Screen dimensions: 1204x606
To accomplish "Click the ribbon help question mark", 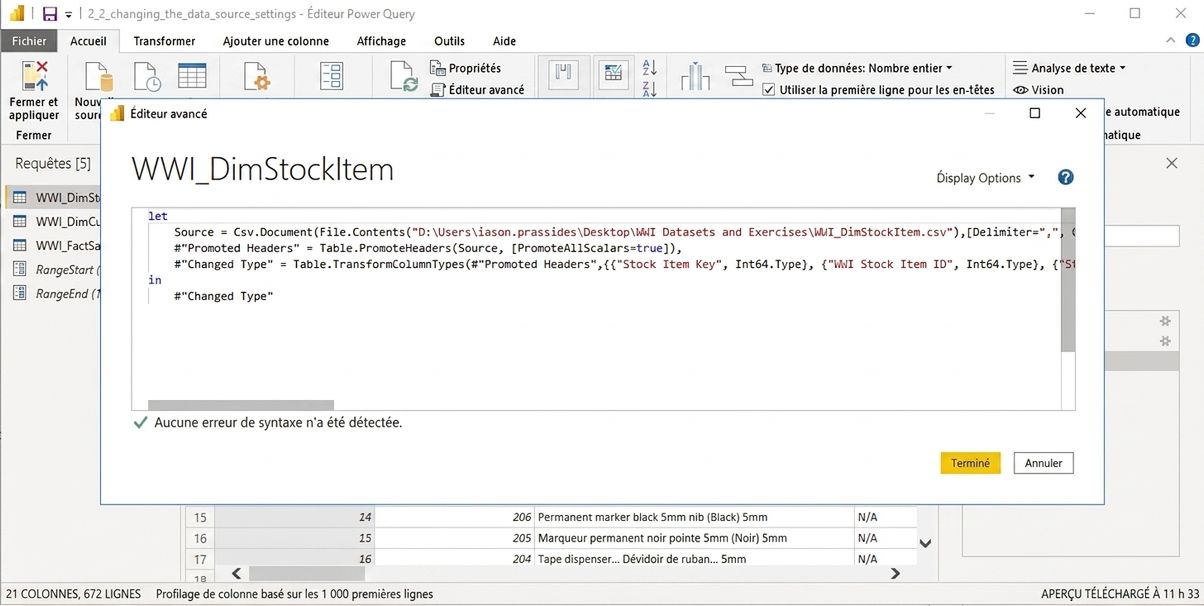I will tap(1190, 40).
